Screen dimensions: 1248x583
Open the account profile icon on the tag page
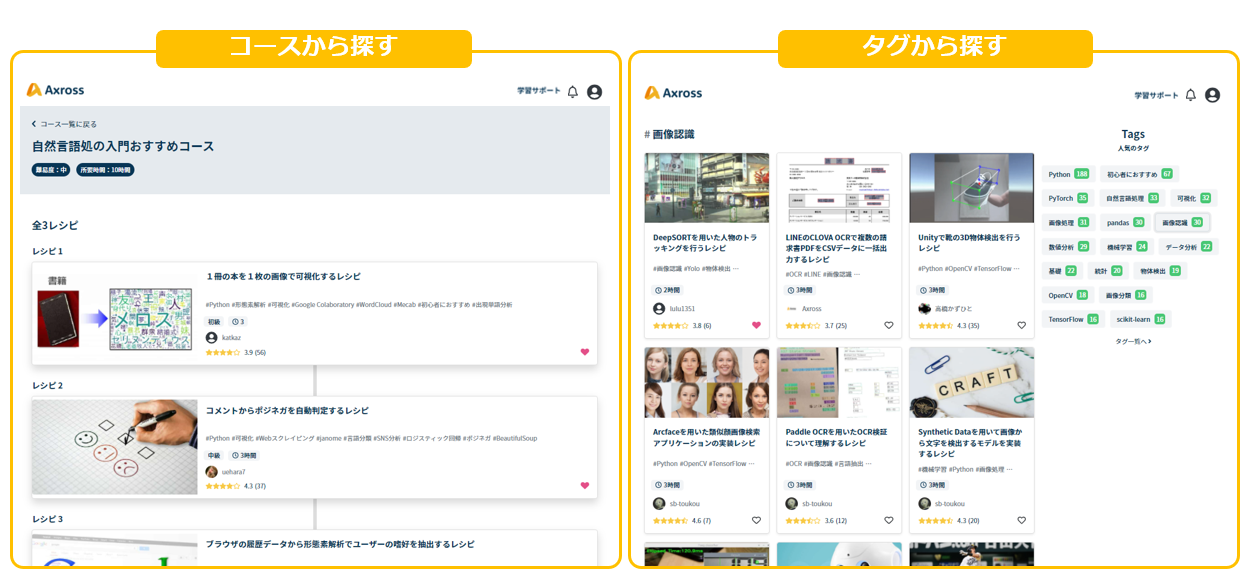click(x=1212, y=94)
